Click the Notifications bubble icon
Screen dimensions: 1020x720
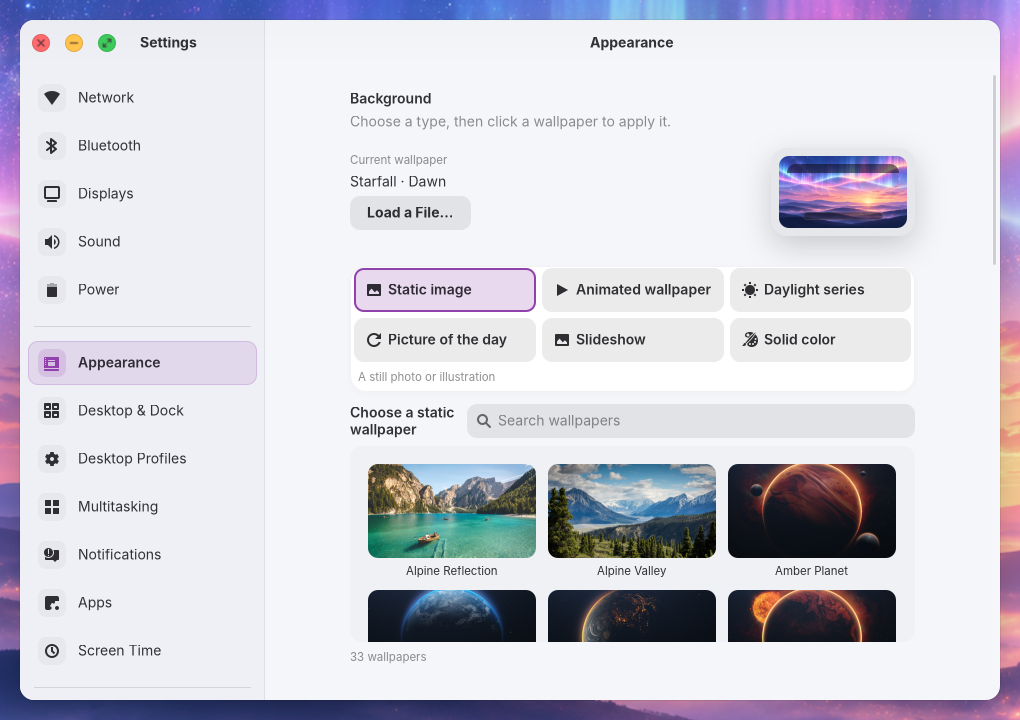[x=52, y=555]
